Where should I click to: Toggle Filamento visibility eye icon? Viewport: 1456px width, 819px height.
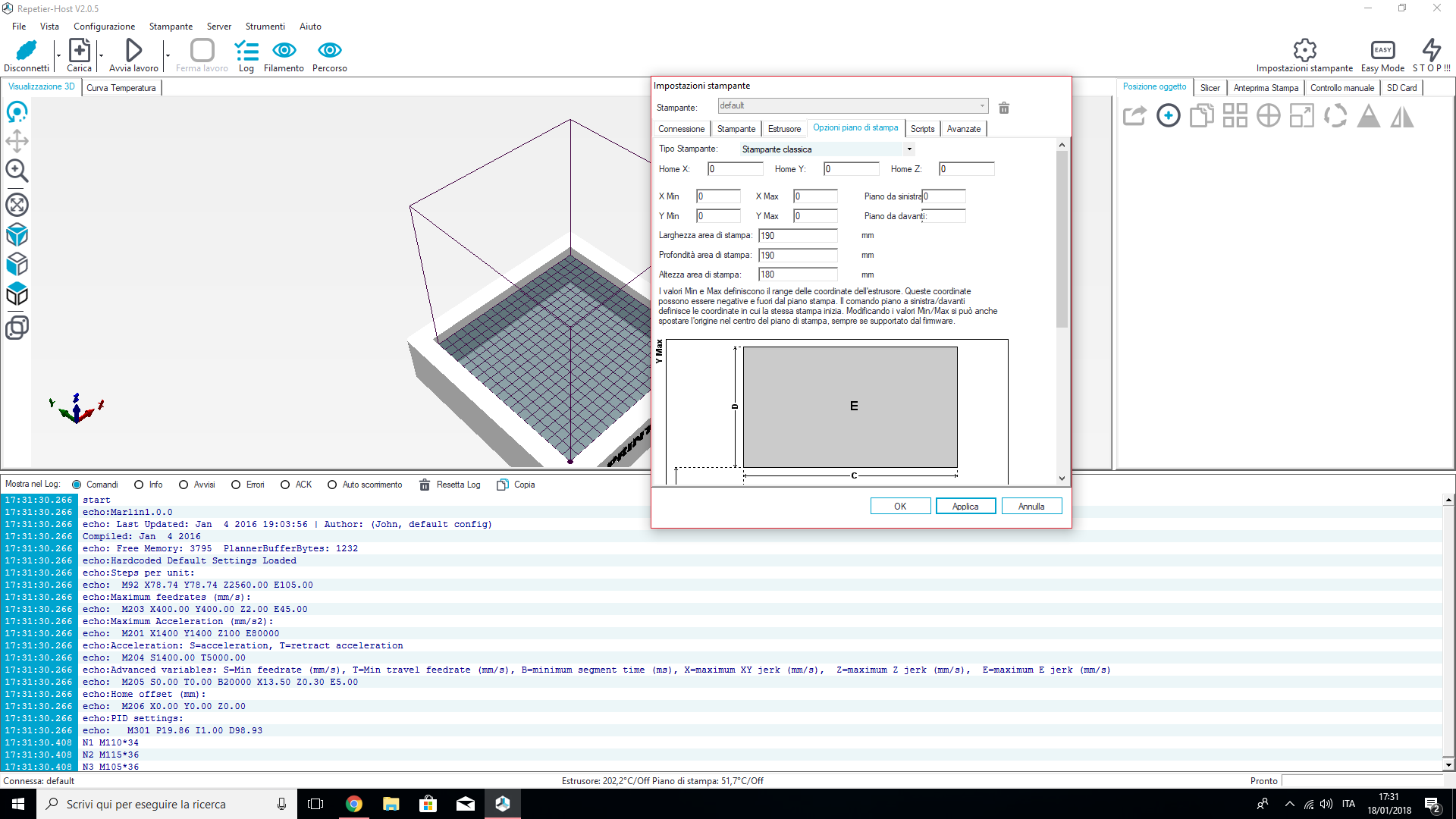(x=284, y=51)
